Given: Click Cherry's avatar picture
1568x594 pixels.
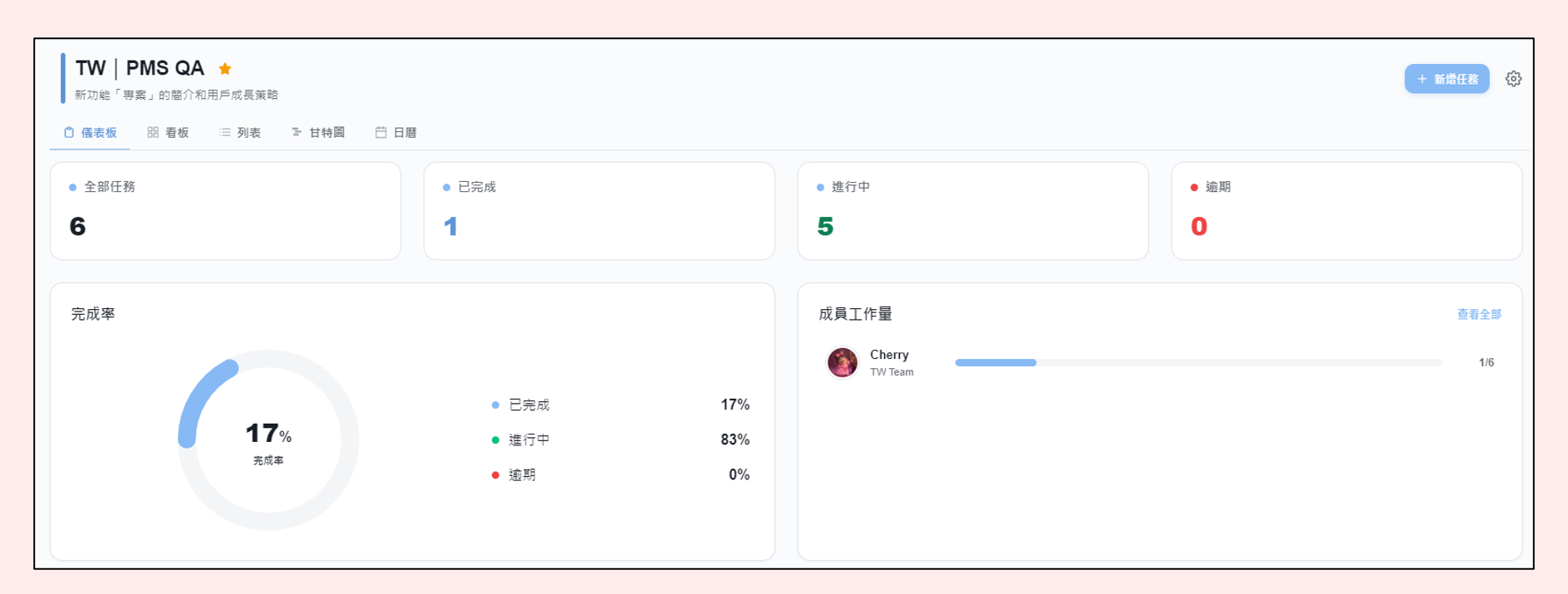Looking at the screenshot, I should [842, 362].
